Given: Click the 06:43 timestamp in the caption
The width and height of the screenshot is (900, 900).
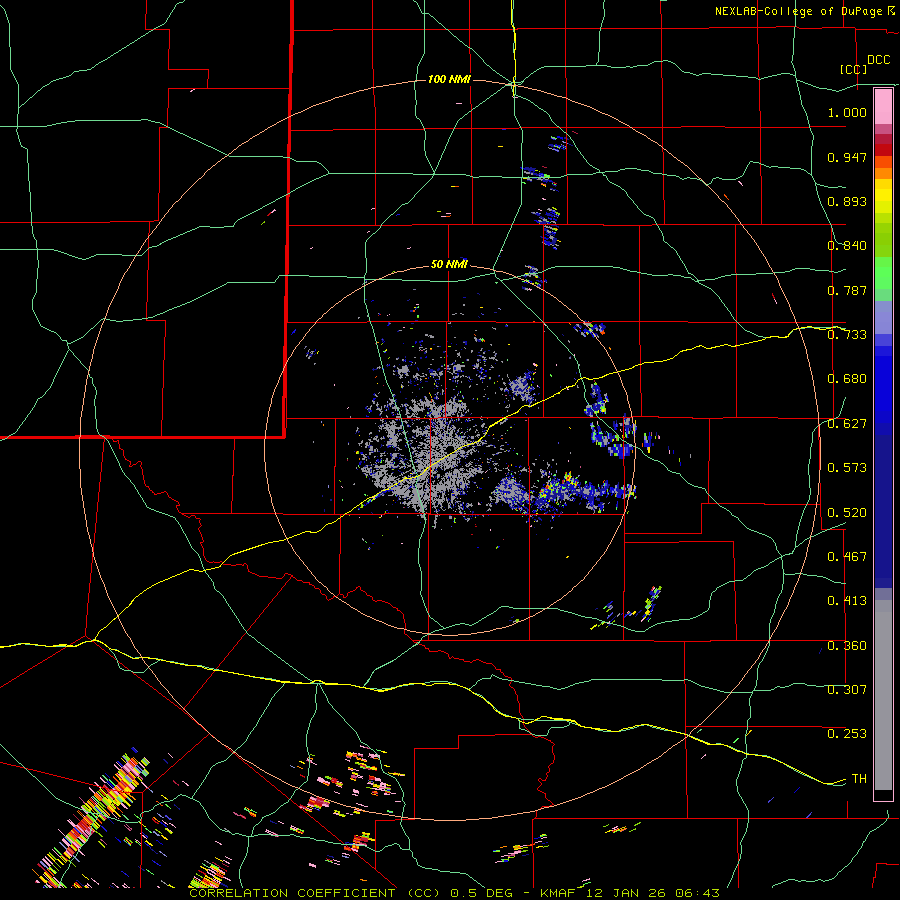Looking at the screenshot, I should [x=697, y=893].
